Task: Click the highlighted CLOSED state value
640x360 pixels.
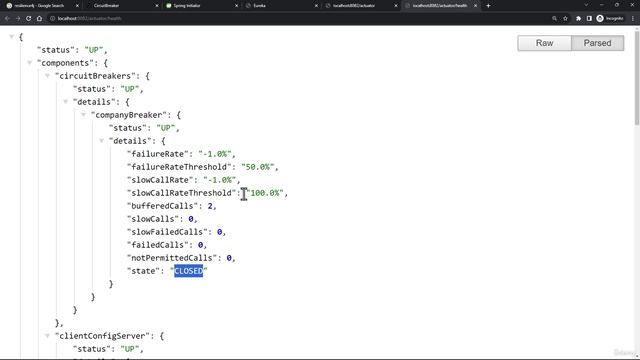Action: (189, 271)
